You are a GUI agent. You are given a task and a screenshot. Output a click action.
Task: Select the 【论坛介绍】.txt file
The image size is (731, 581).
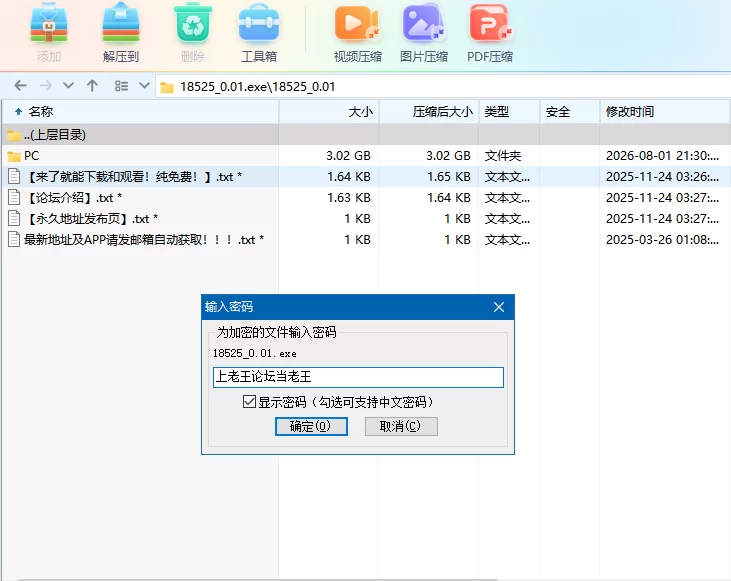point(366,198)
